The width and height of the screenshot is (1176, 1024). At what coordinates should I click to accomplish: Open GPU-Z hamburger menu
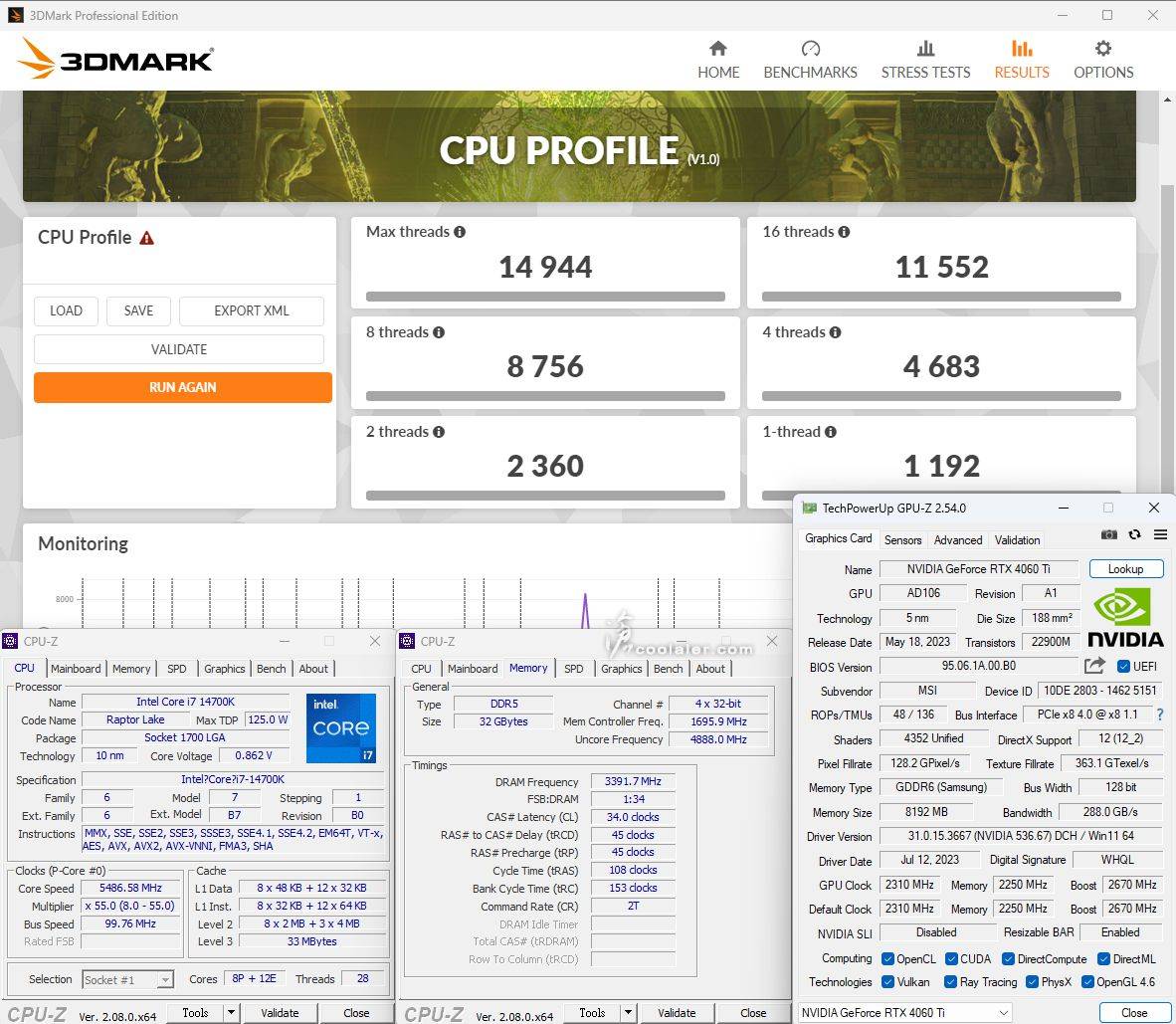pos(1160,534)
